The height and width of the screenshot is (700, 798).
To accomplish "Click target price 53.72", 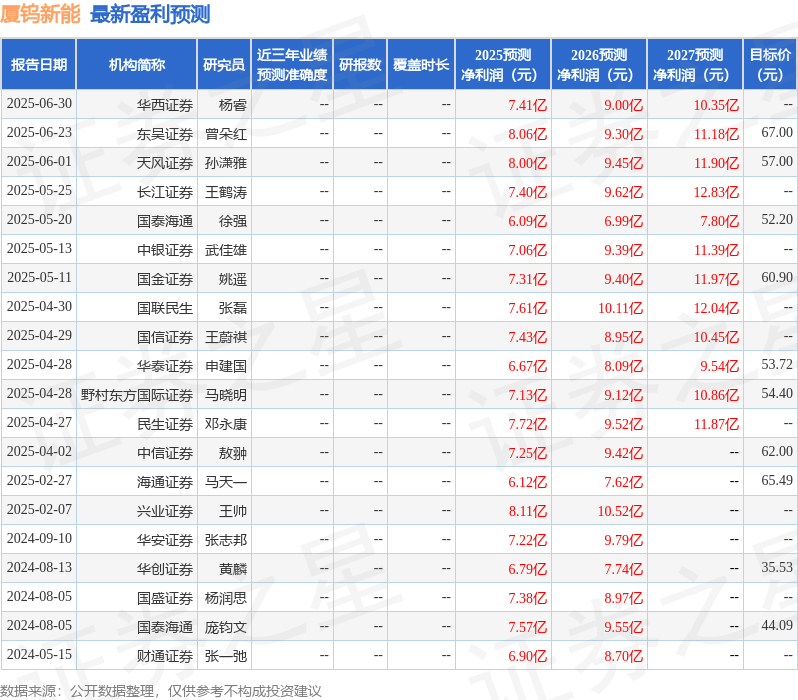I will (x=777, y=365).
